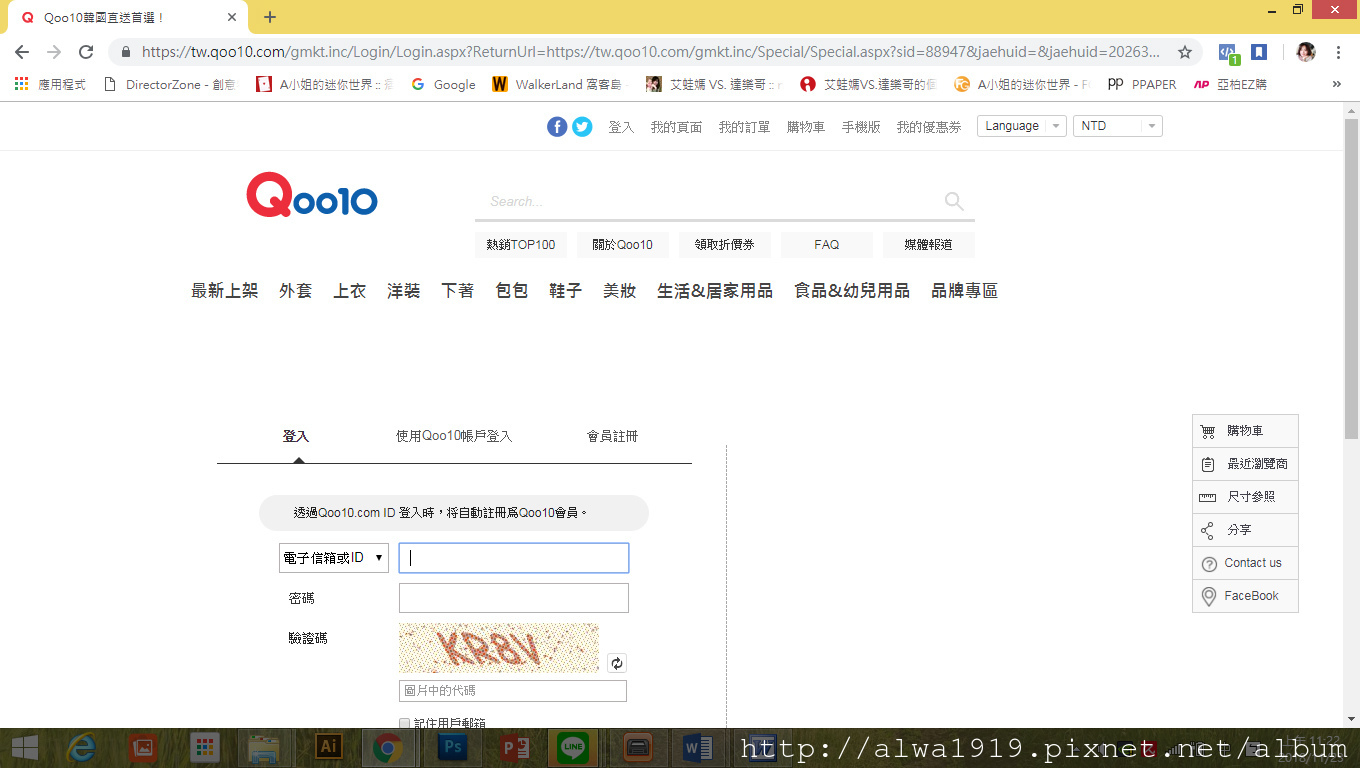1360x768 pixels.
Task: Open Adobe Illustrator in the taskbar
Action: [x=328, y=747]
